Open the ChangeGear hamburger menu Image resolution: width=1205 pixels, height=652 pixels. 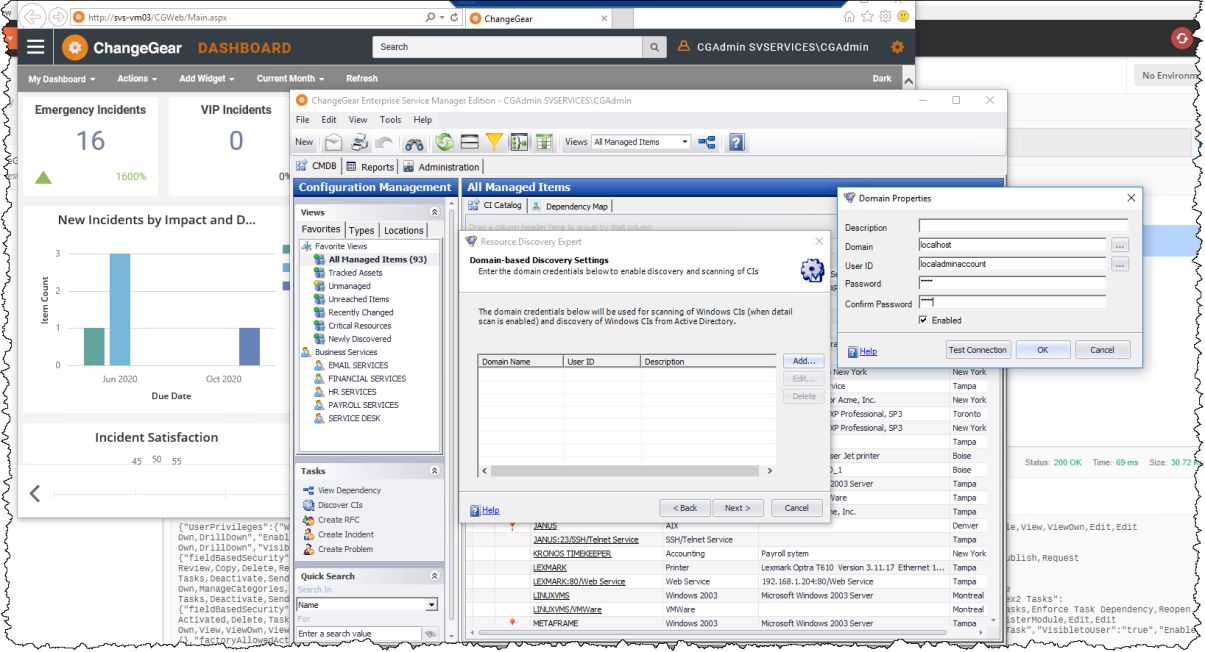click(36, 47)
